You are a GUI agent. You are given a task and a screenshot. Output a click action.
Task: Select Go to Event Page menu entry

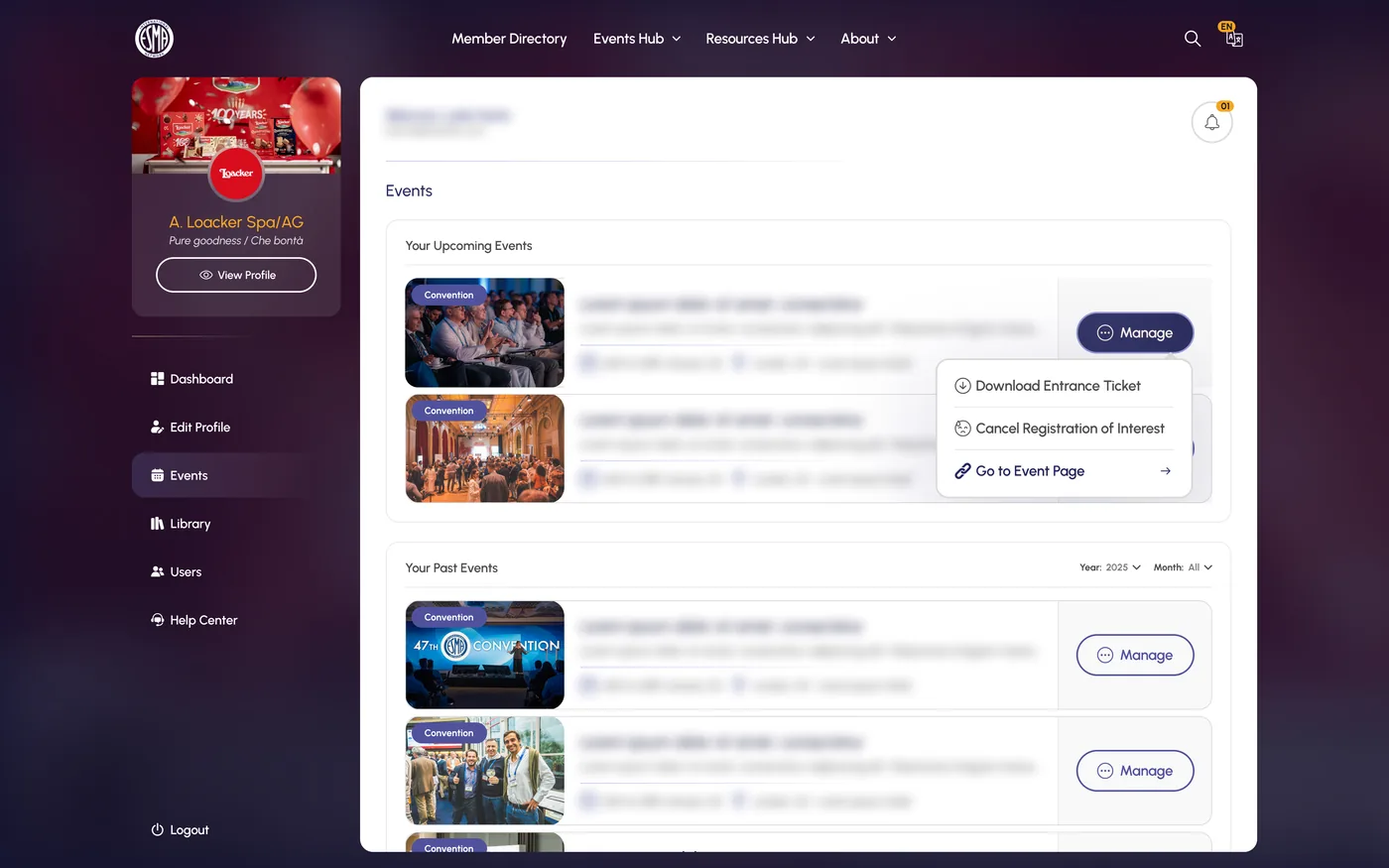point(1064,471)
